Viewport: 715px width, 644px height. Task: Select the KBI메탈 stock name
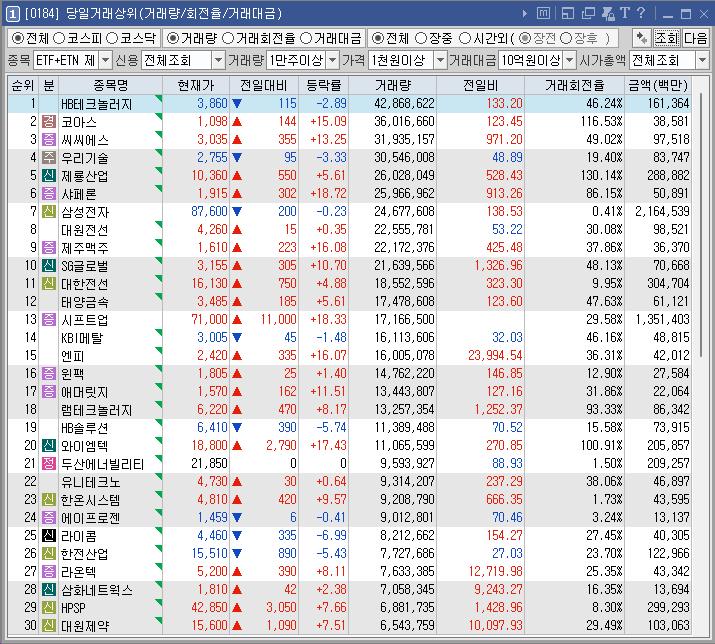(x=83, y=338)
